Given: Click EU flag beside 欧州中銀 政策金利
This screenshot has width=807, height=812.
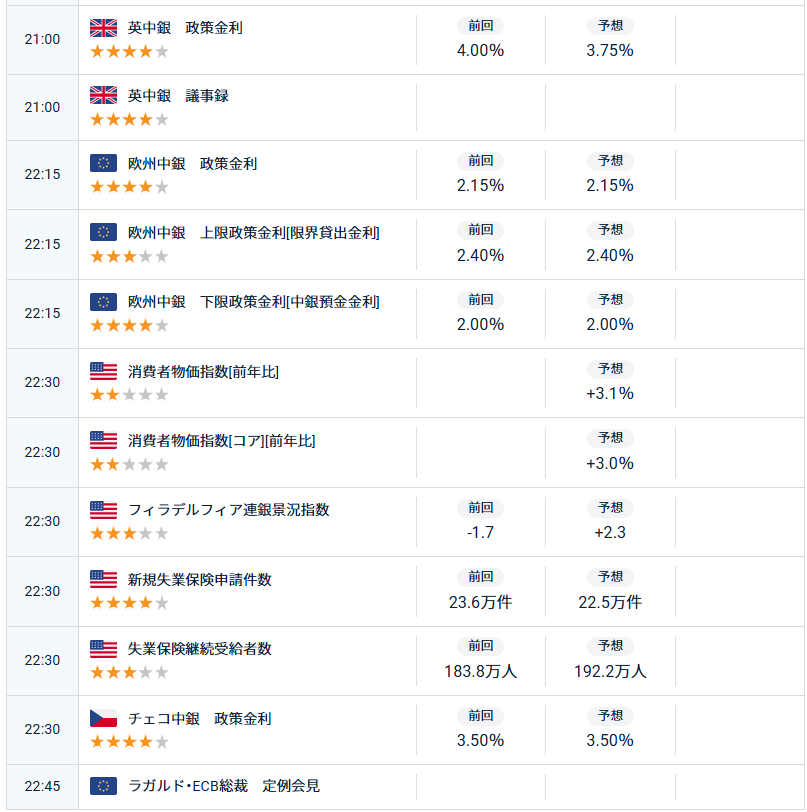Looking at the screenshot, I should [x=103, y=163].
